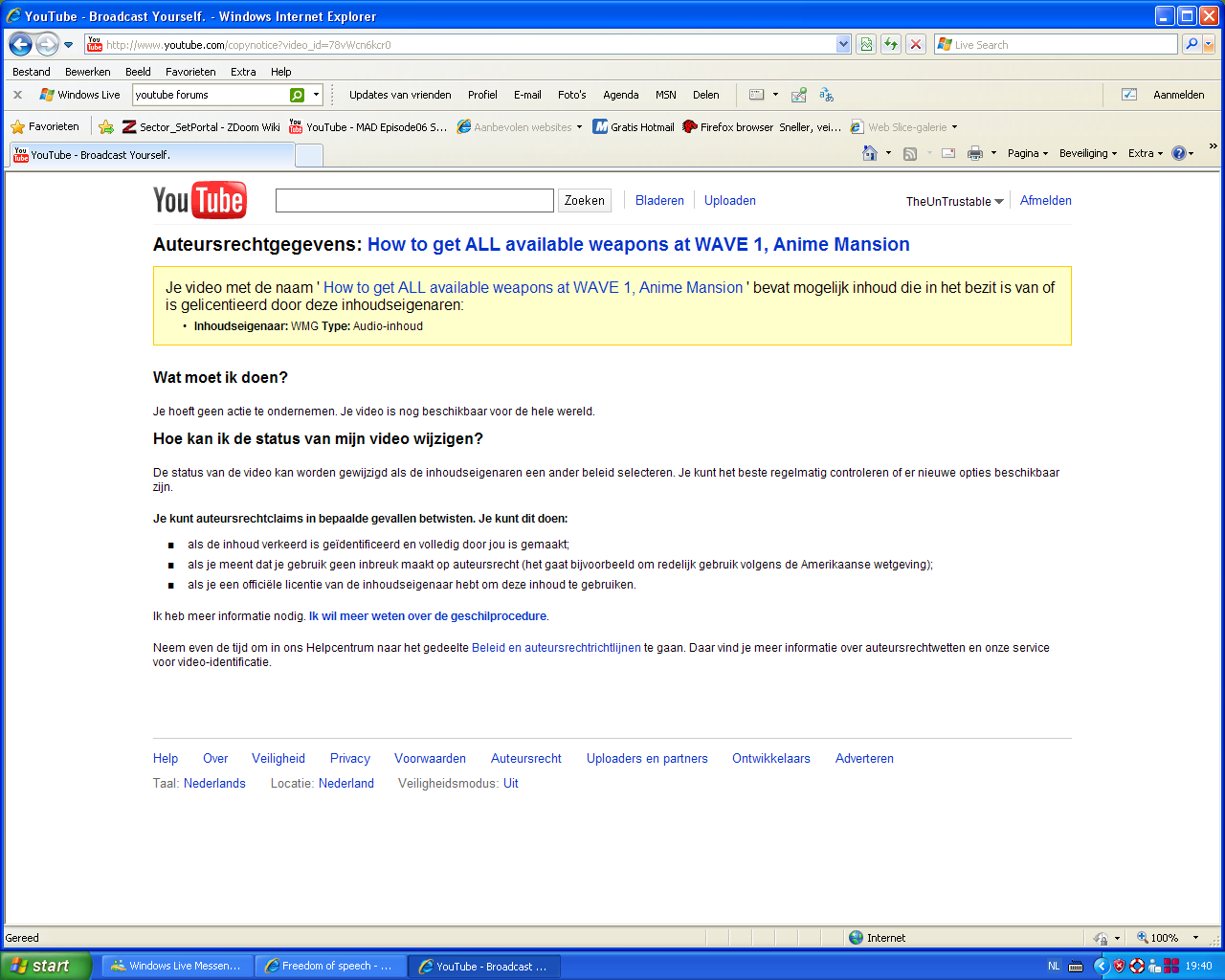This screenshot has width=1225, height=980.
Task: Click the Windows Live form-fill card icon
Action: 757,95
